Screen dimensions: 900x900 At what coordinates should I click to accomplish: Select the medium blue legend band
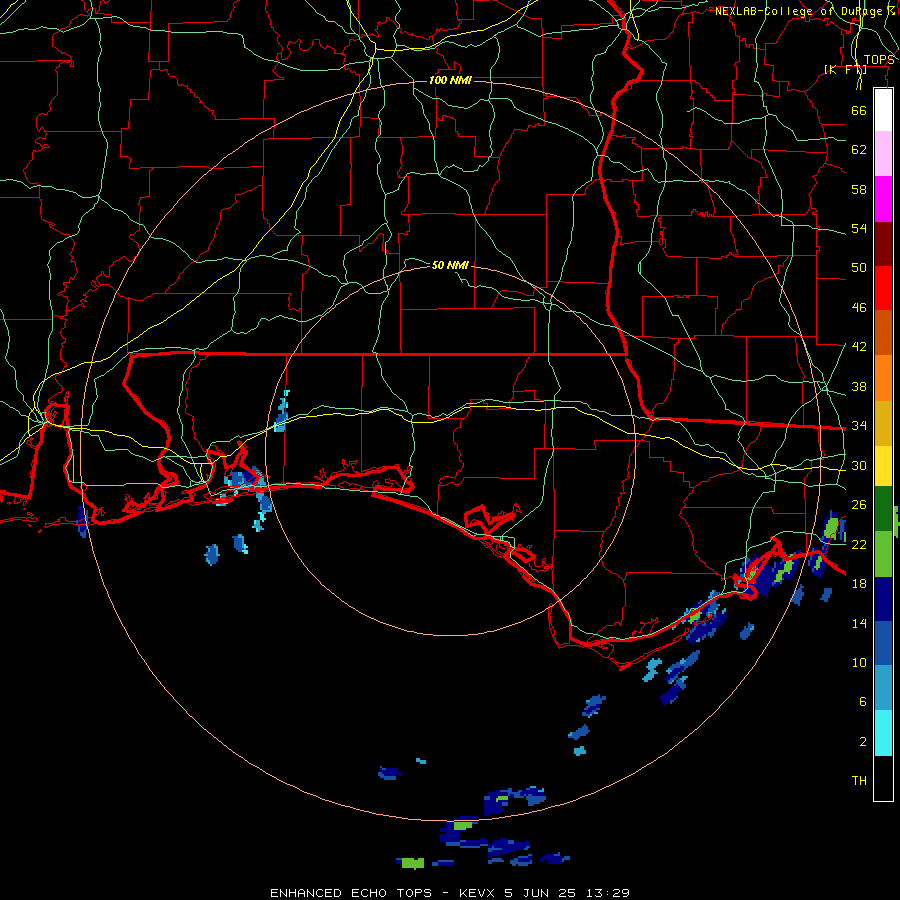883,643
